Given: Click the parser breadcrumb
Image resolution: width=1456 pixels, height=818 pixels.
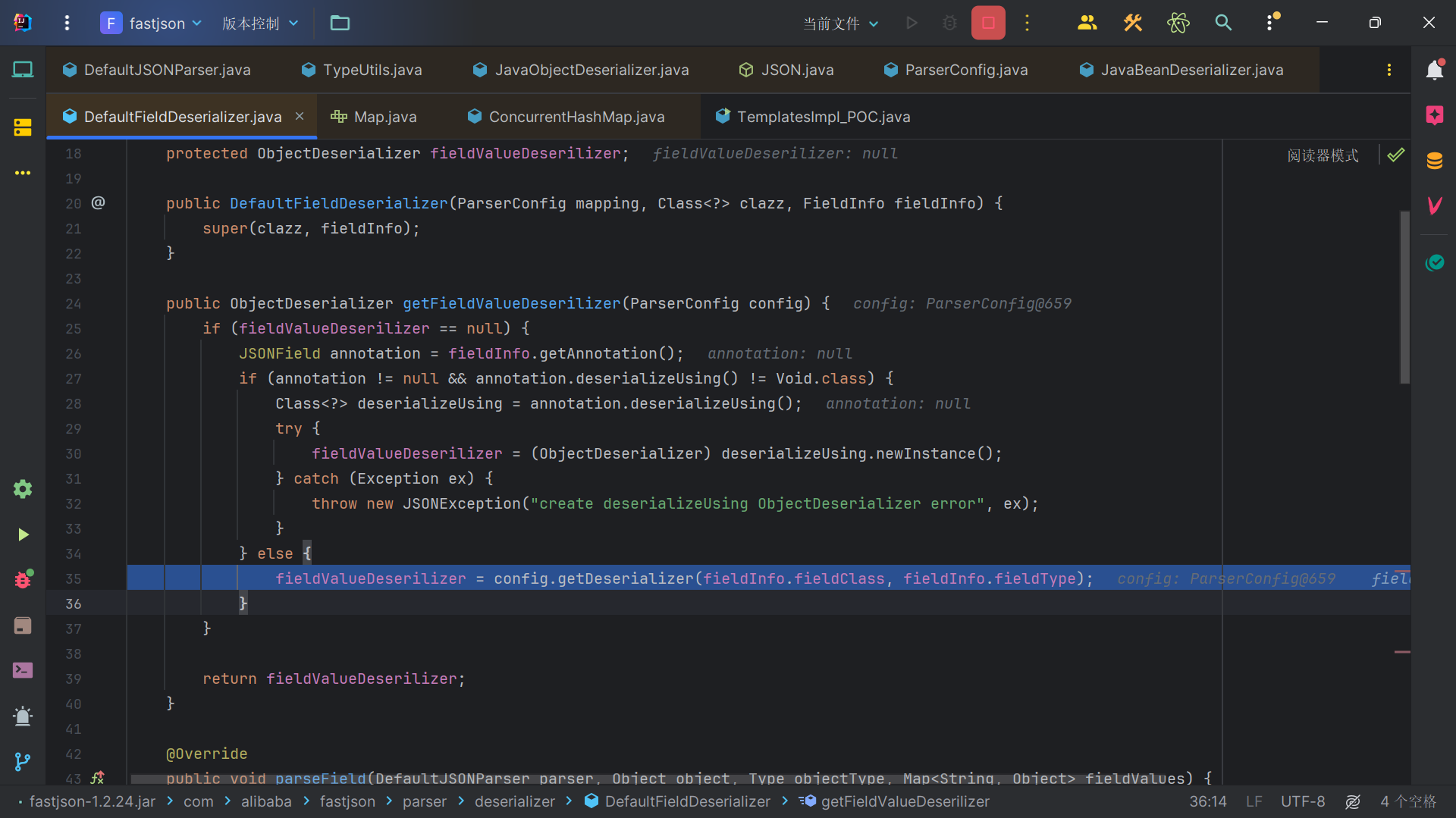Looking at the screenshot, I should pos(425,801).
